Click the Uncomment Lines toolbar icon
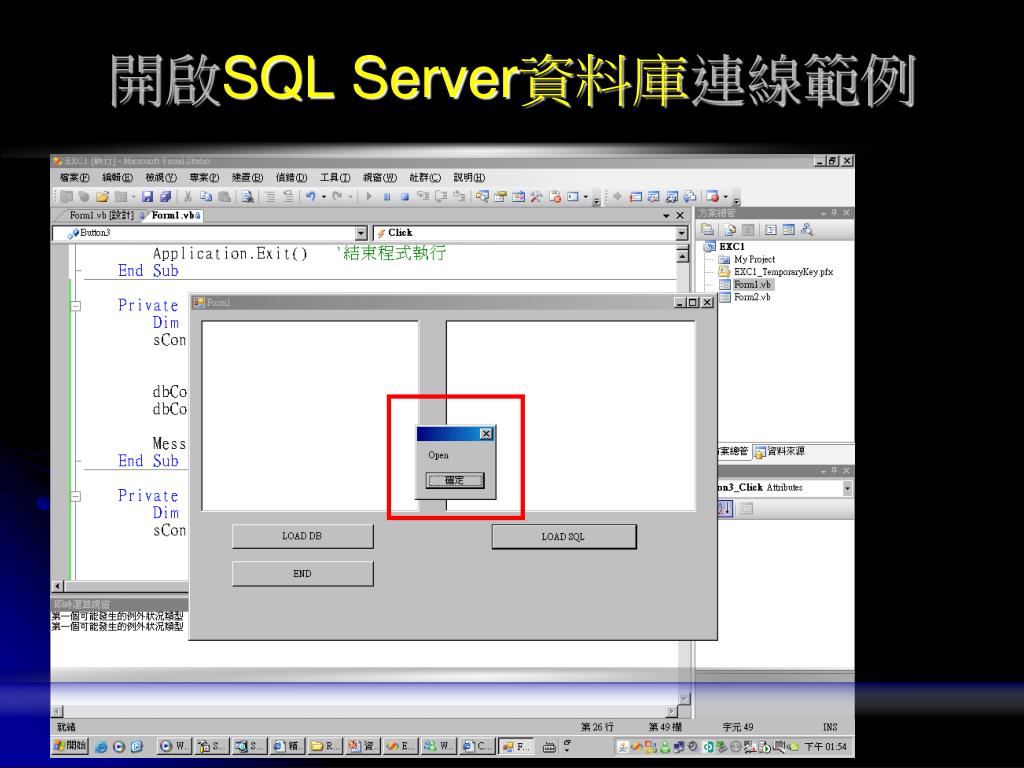The height and width of the screenshot is (768, 1024). pos(288,197)
